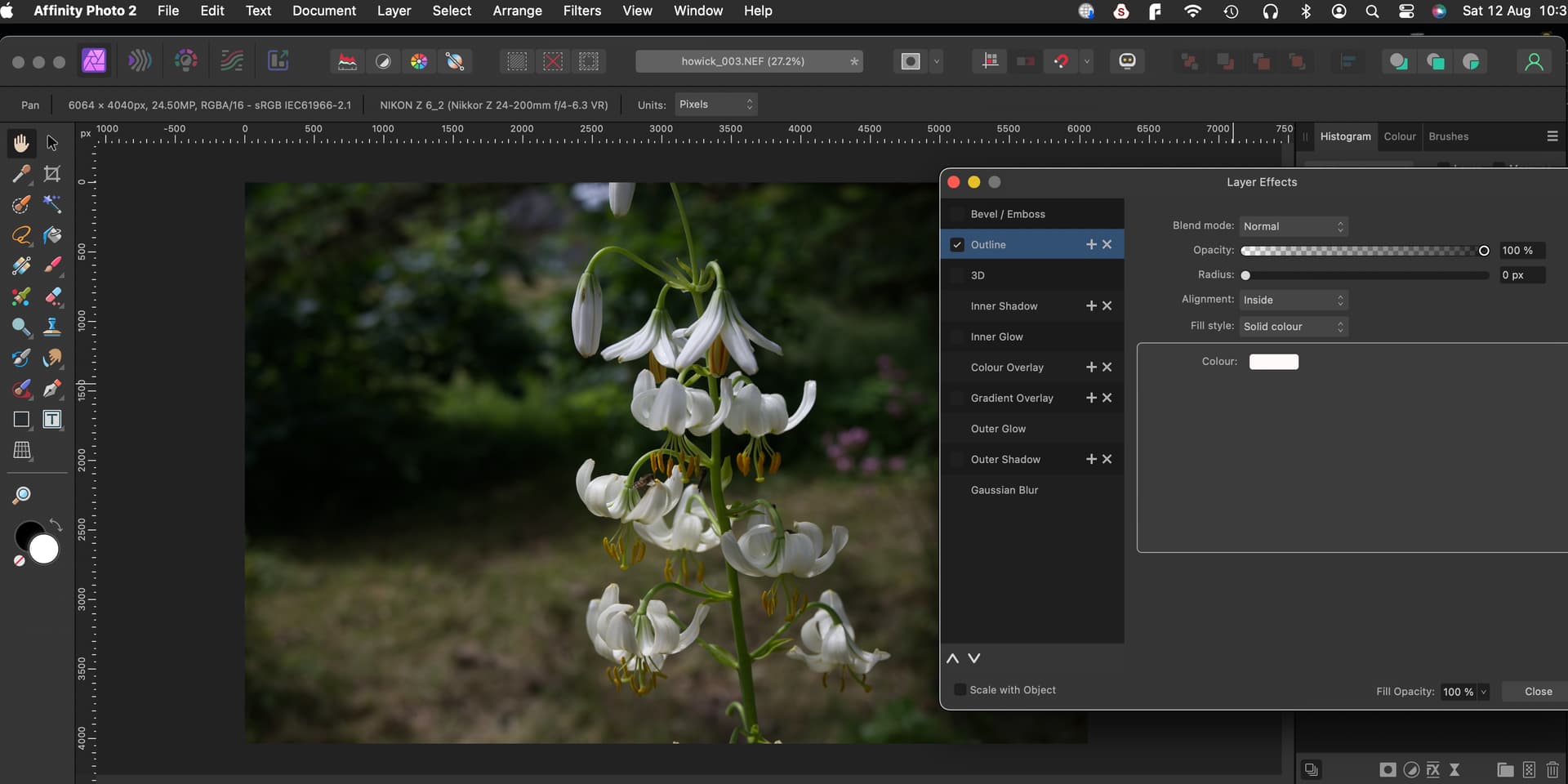The width and height of the screenshot is (1568, 784).
Task: Enable the Bevel / Emboss effect
Action: (x=957, y=214)
